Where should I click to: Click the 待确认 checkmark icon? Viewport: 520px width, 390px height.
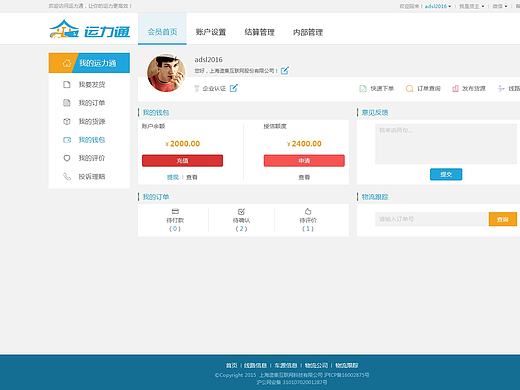(x=241, y=211)
